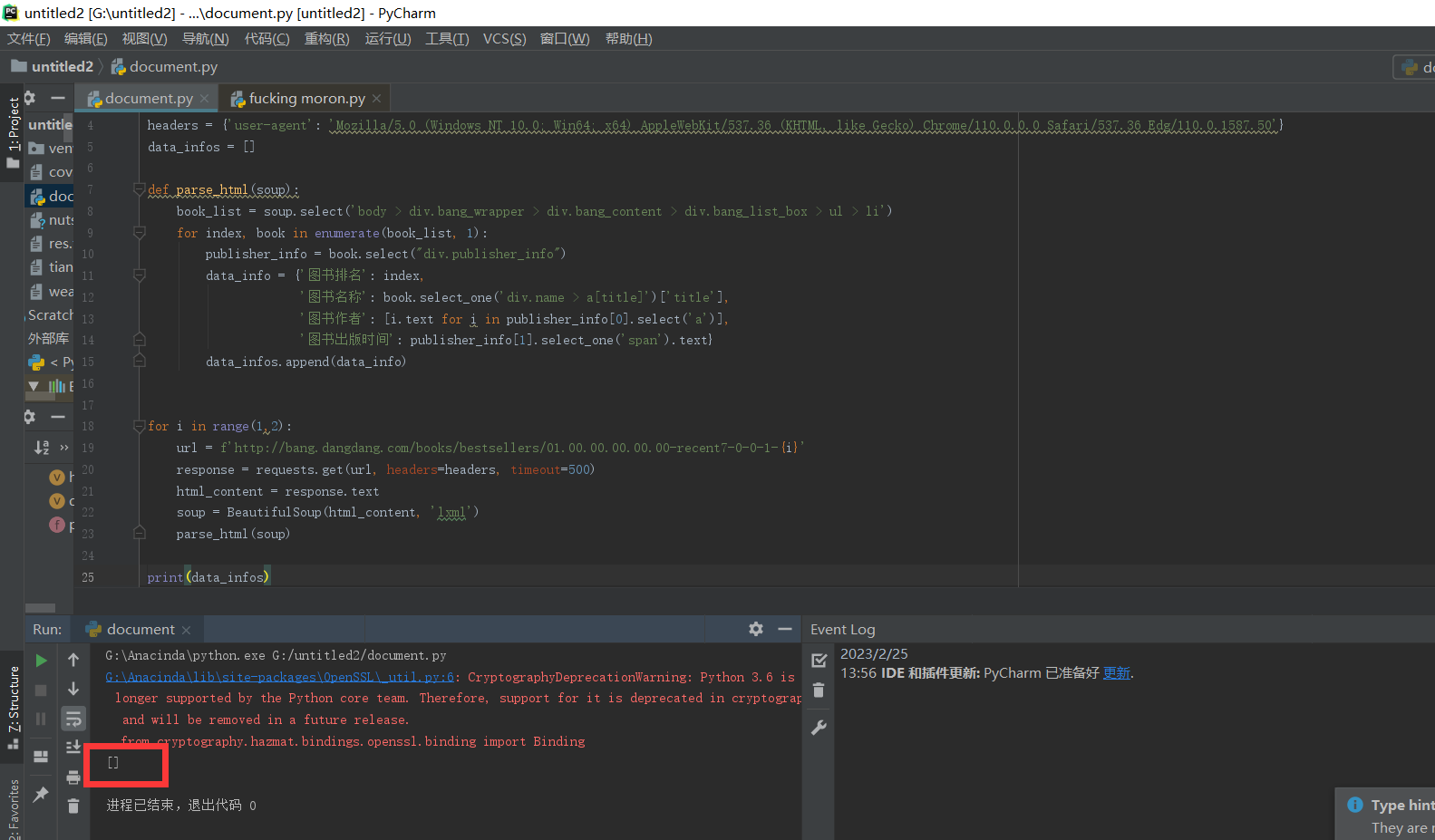Open the 视图(V) menu
Screen dimensions: 1435x840
pos(145,39)
